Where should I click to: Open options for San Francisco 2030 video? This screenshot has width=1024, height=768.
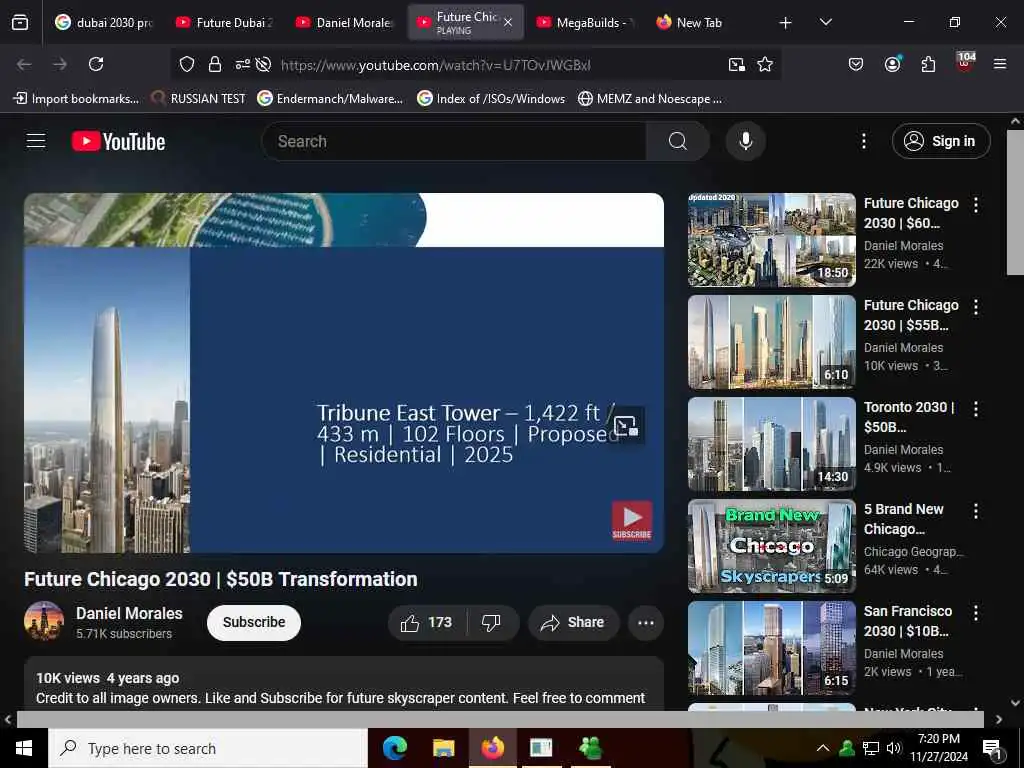point(976,613)
